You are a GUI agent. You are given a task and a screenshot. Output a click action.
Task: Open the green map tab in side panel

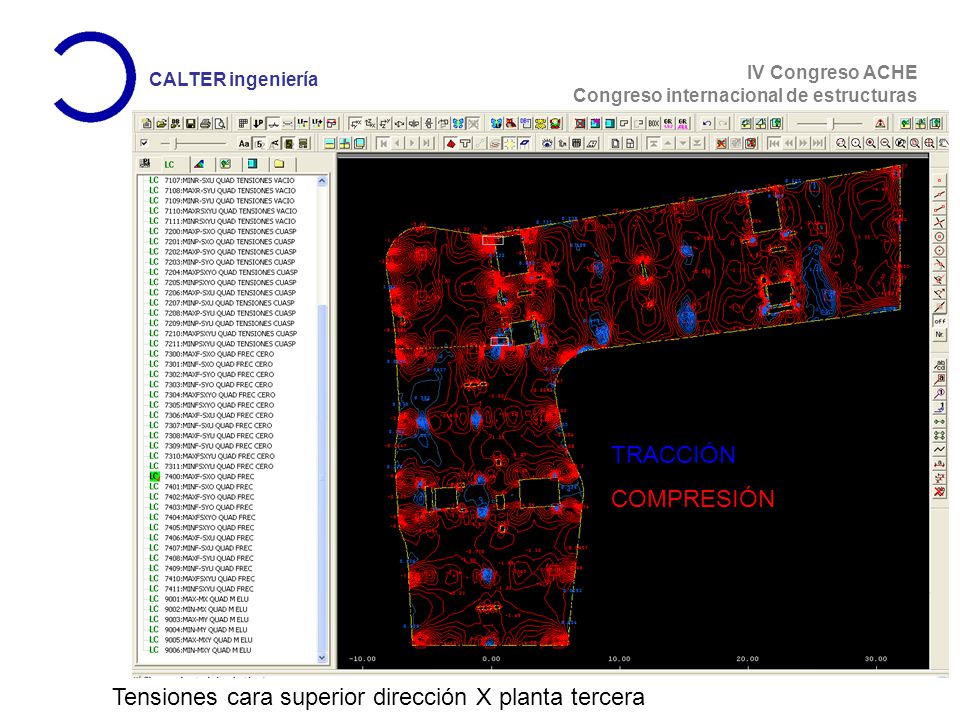click(x=225, y=164)
